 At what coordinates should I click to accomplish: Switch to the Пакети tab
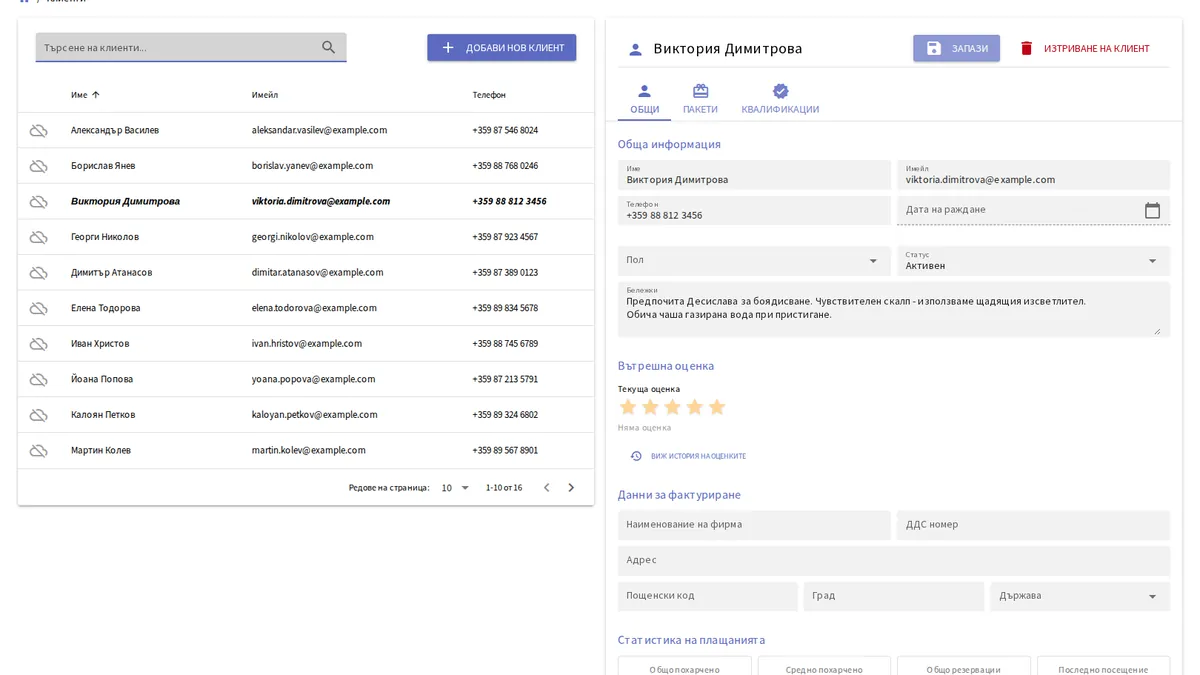point(700,100)
